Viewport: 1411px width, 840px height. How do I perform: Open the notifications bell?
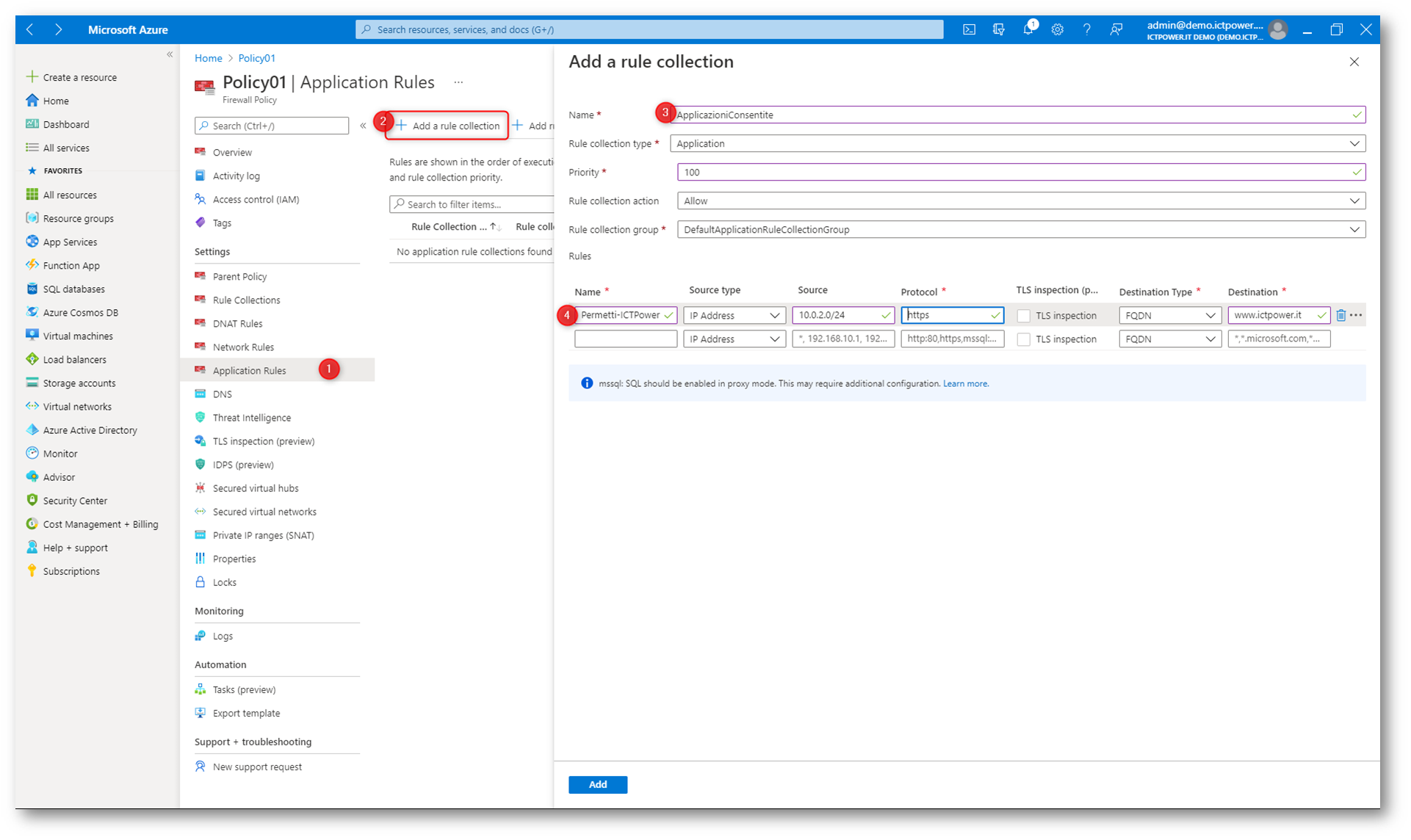pos(1028,30)
